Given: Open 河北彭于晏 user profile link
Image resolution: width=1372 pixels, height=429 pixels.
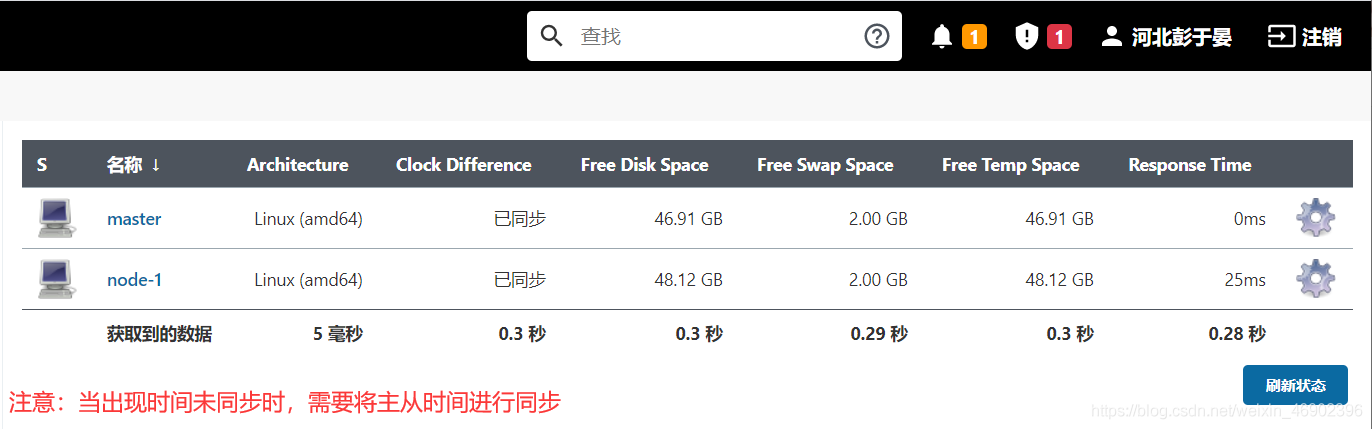Looking at the screenshot, I should [x=1166, y=37].
